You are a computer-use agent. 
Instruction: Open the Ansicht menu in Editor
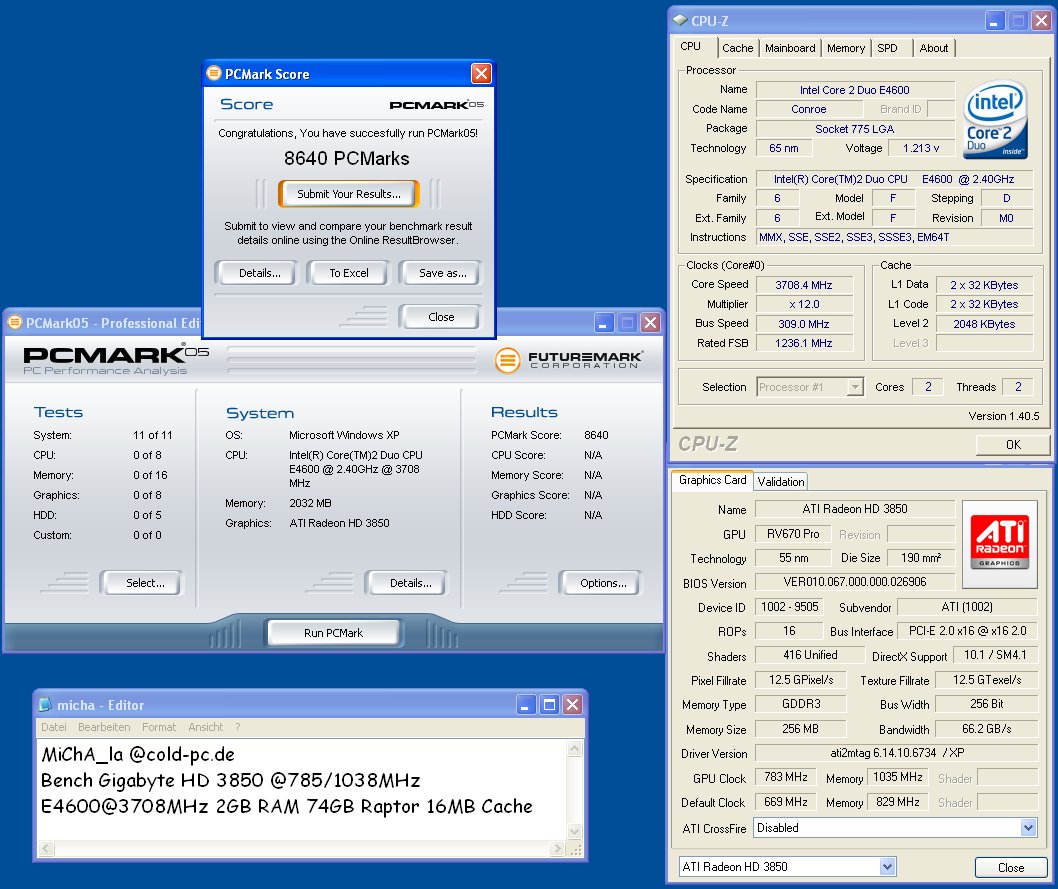pyautogui.click(x=206, y=727)
